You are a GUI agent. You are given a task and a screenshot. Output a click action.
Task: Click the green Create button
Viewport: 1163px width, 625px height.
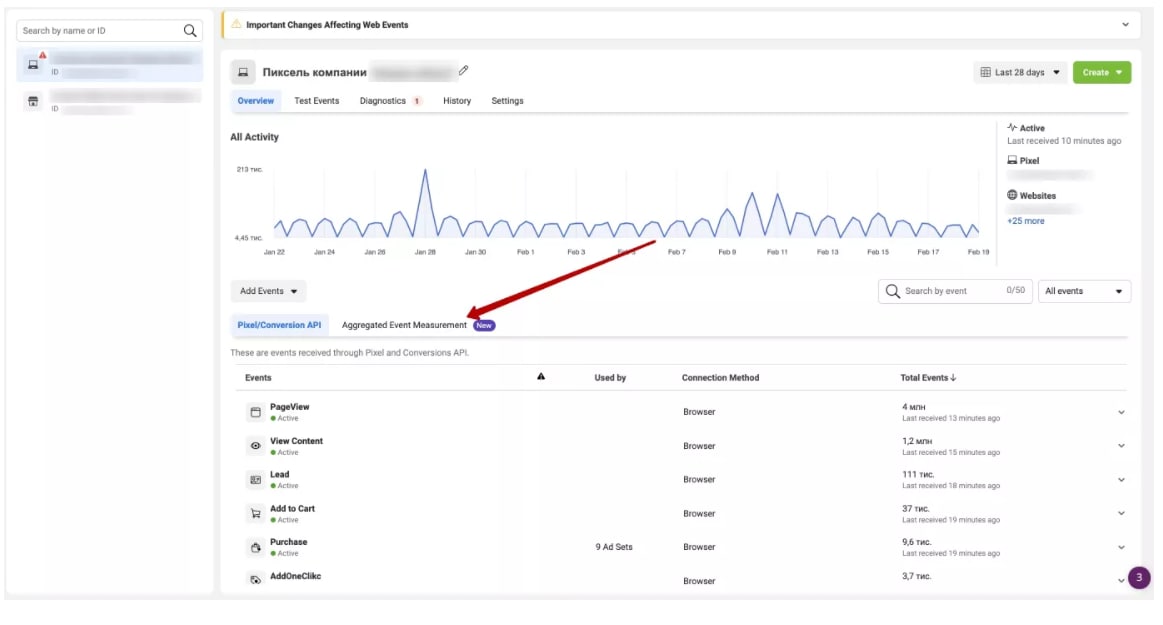1101,72
